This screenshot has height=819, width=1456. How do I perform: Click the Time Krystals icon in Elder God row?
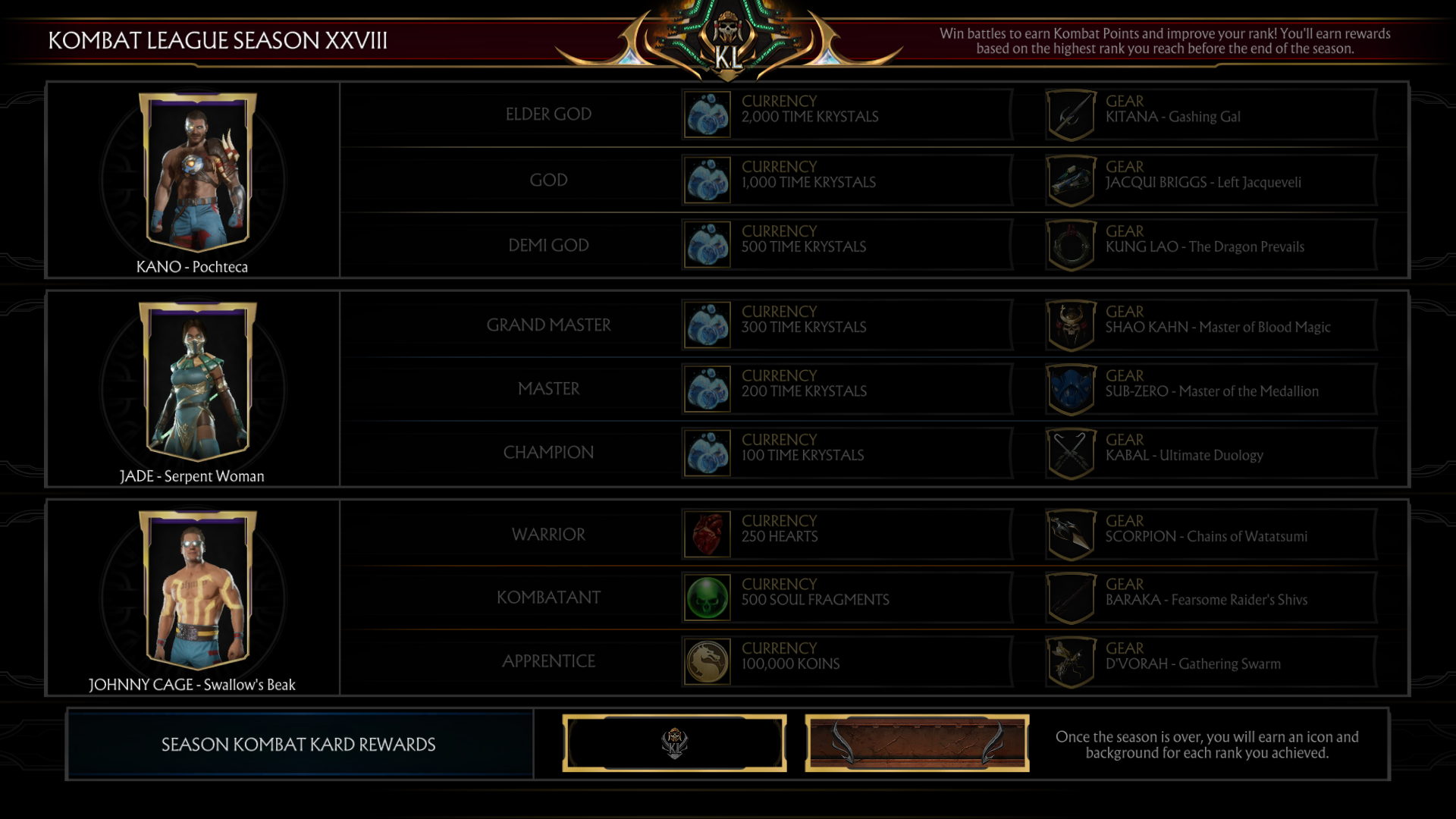707,115
